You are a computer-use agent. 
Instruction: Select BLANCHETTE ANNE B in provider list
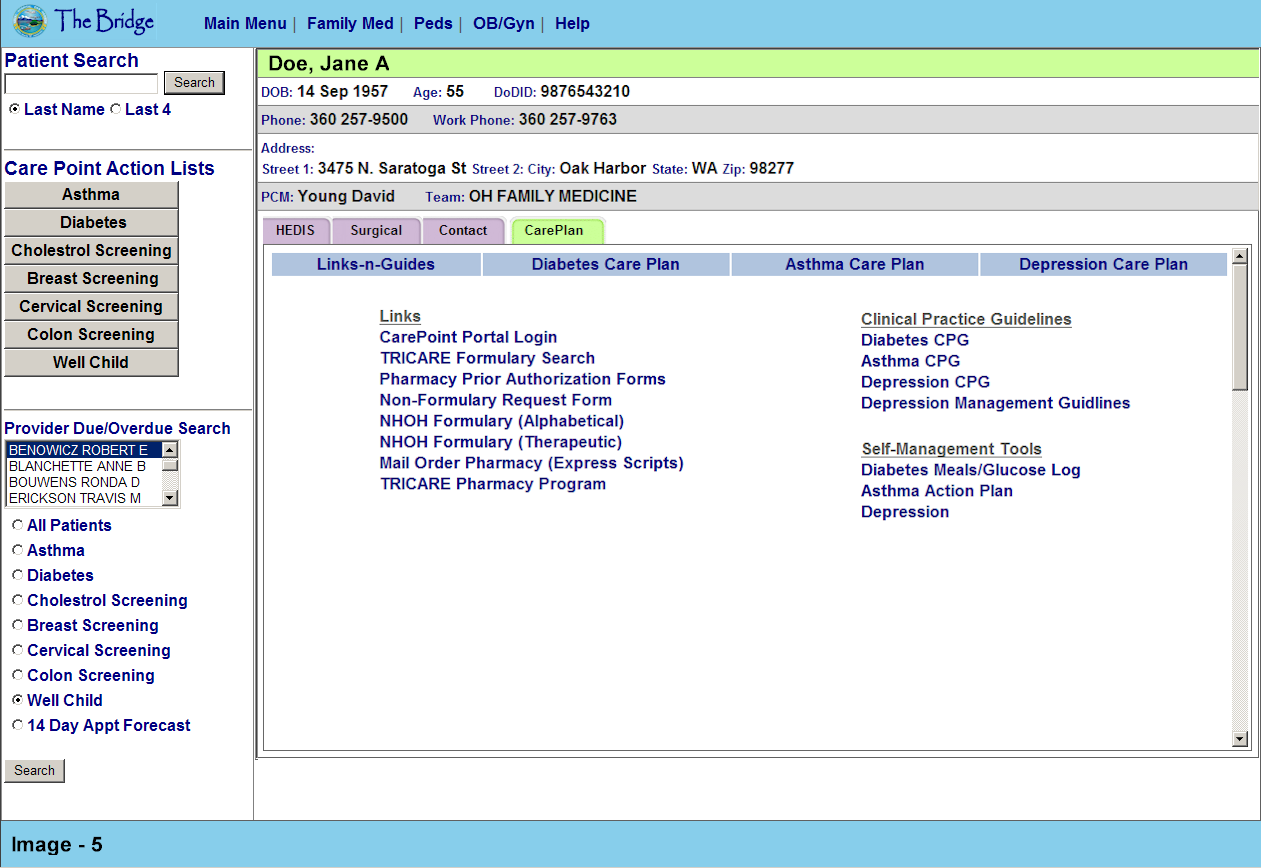[84, 466]
